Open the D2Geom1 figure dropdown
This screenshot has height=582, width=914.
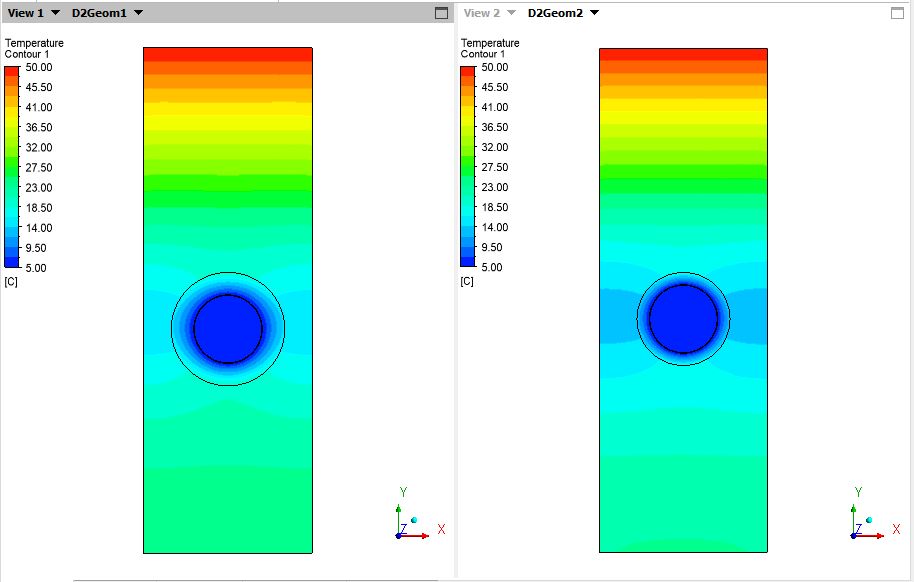pos(137,12)
